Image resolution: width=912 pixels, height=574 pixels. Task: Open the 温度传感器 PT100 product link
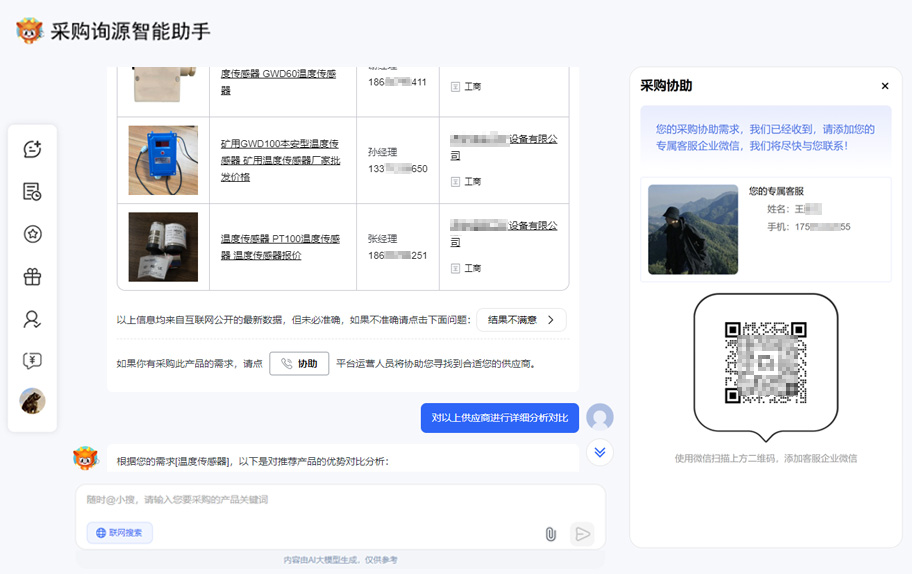coord(279,247)
